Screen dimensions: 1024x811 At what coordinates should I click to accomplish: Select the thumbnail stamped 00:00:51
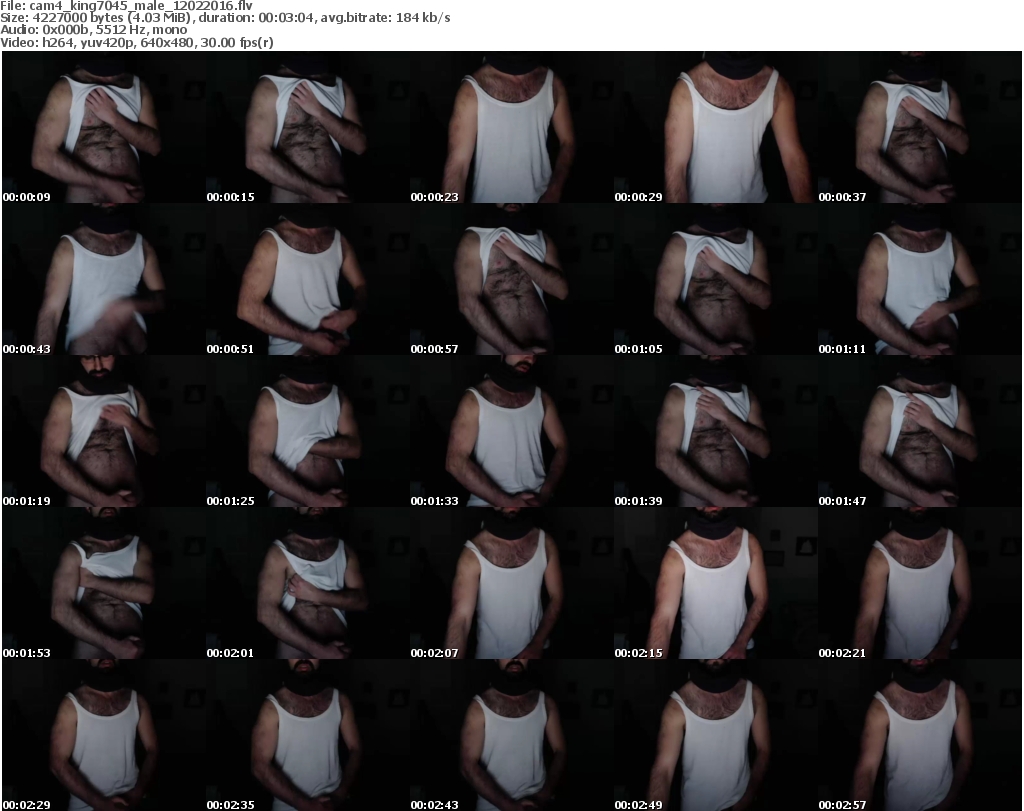pos(308,279)
